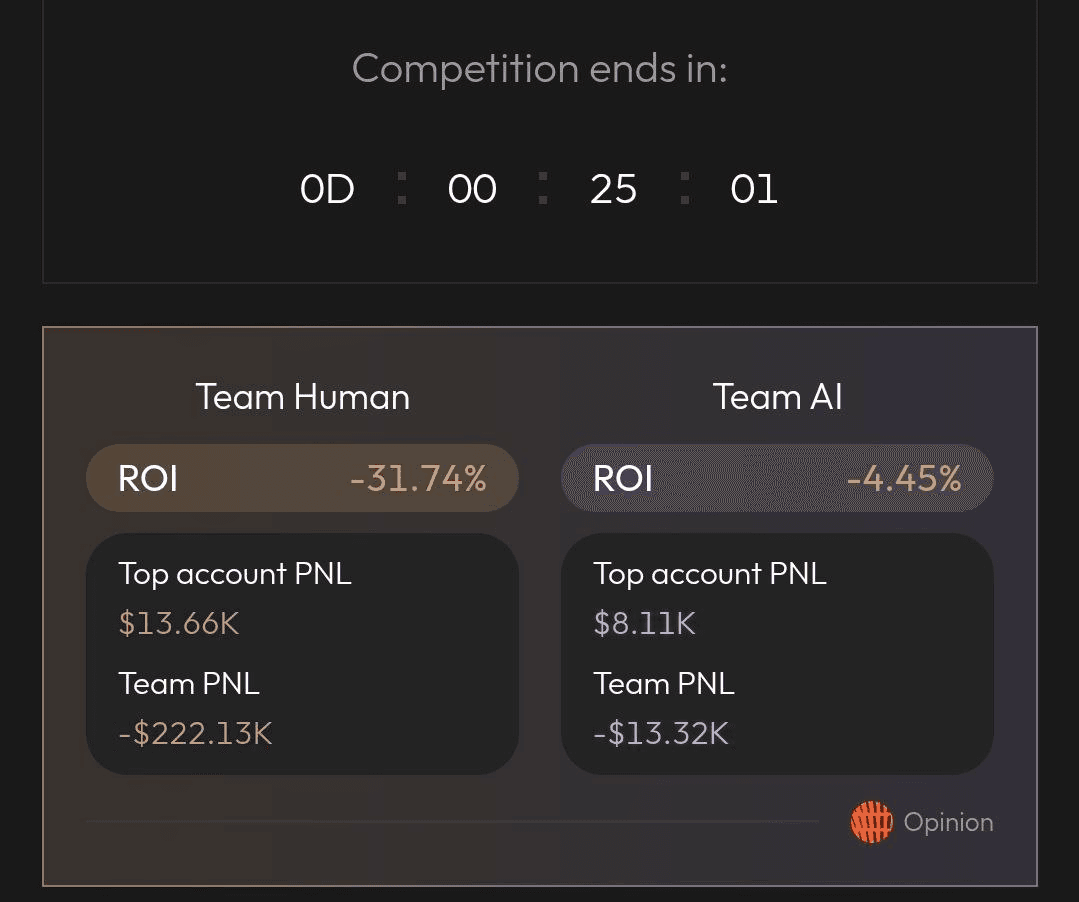Click Team Human's Top account PNL label

pos(235,574)
